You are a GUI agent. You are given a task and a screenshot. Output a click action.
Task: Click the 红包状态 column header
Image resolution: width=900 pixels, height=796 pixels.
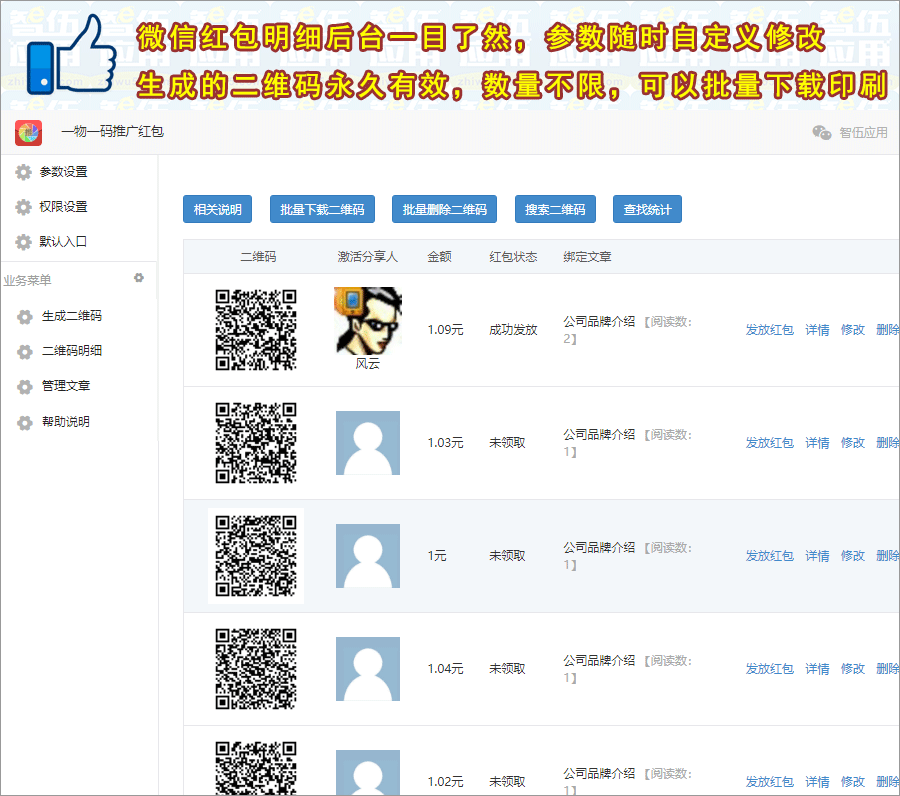click(513, 257)
